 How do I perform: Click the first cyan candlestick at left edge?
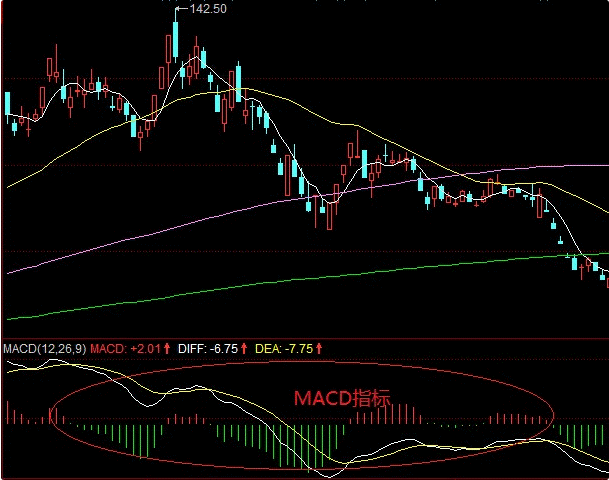7,104
